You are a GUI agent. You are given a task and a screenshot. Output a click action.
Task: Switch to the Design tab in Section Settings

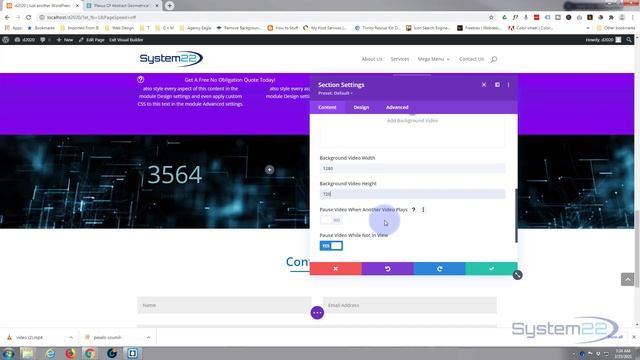361,107
